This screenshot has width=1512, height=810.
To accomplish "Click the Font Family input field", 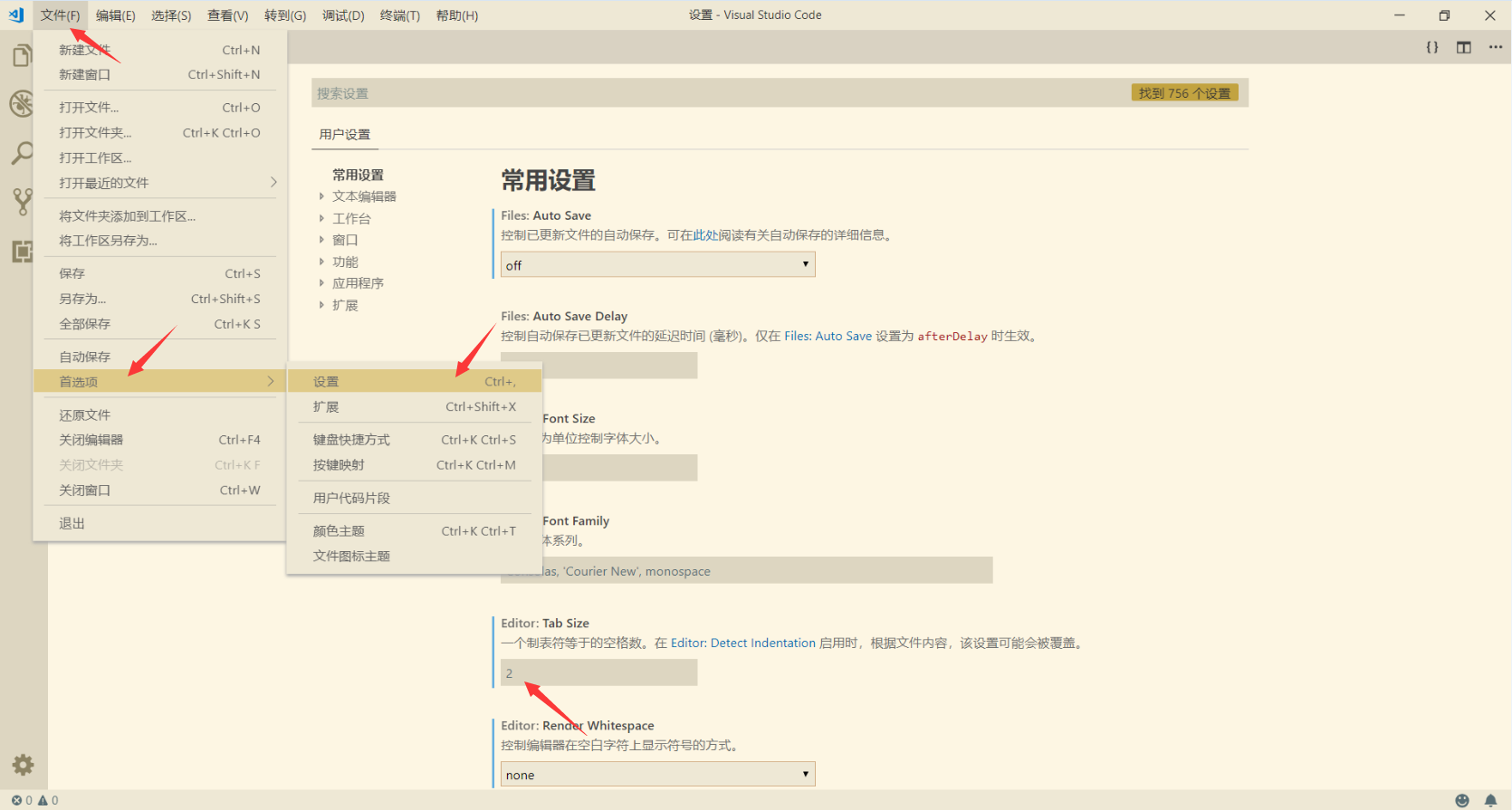I will click(747, 571).
